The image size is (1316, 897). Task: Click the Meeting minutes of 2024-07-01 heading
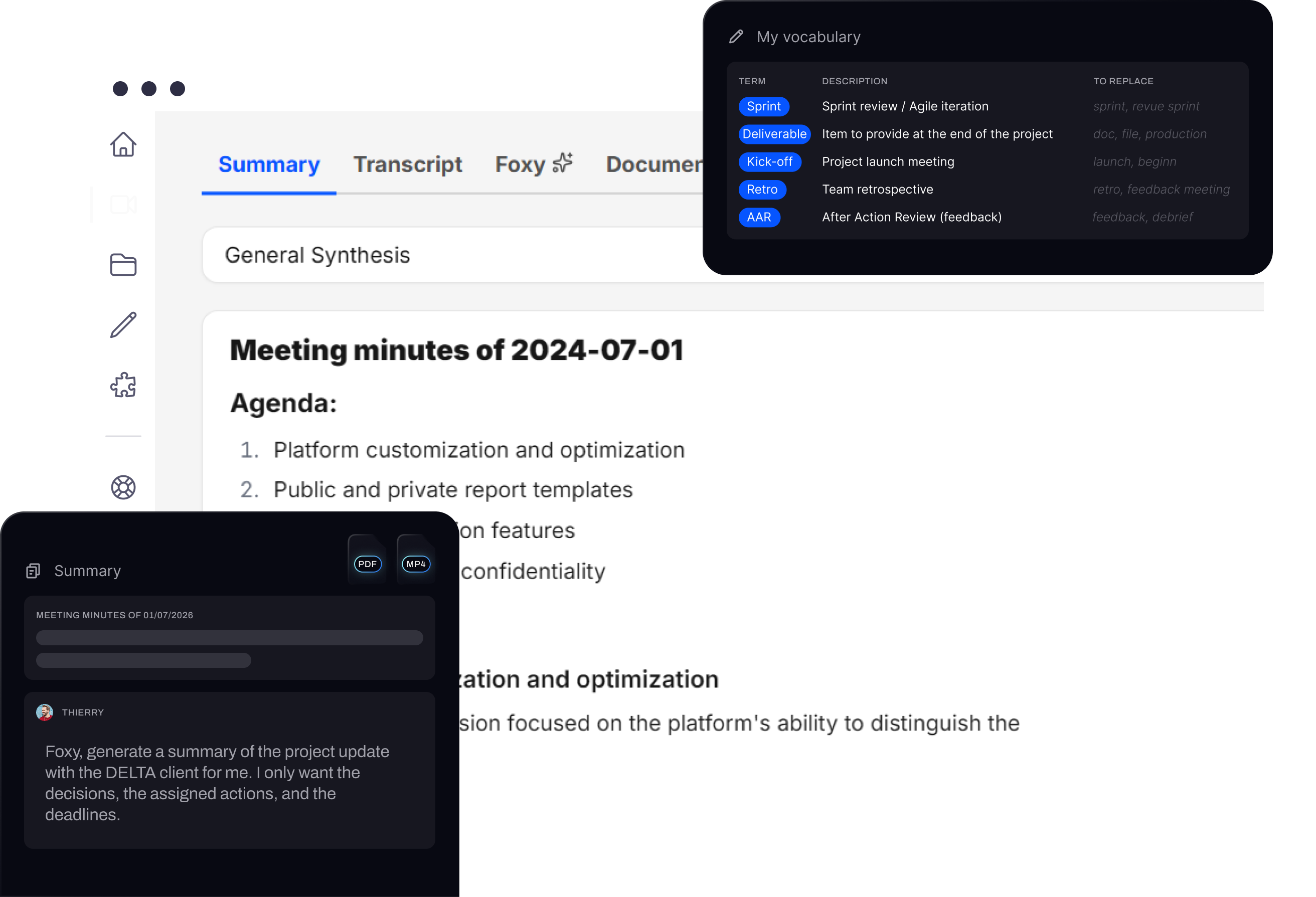pyautogui.click(x=456, y=350)
